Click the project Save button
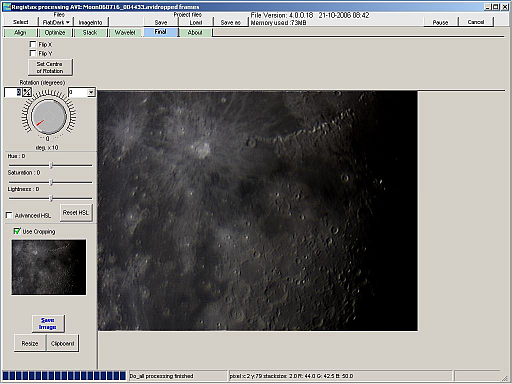This screenshot has height=384, width=512. (161, 22)
